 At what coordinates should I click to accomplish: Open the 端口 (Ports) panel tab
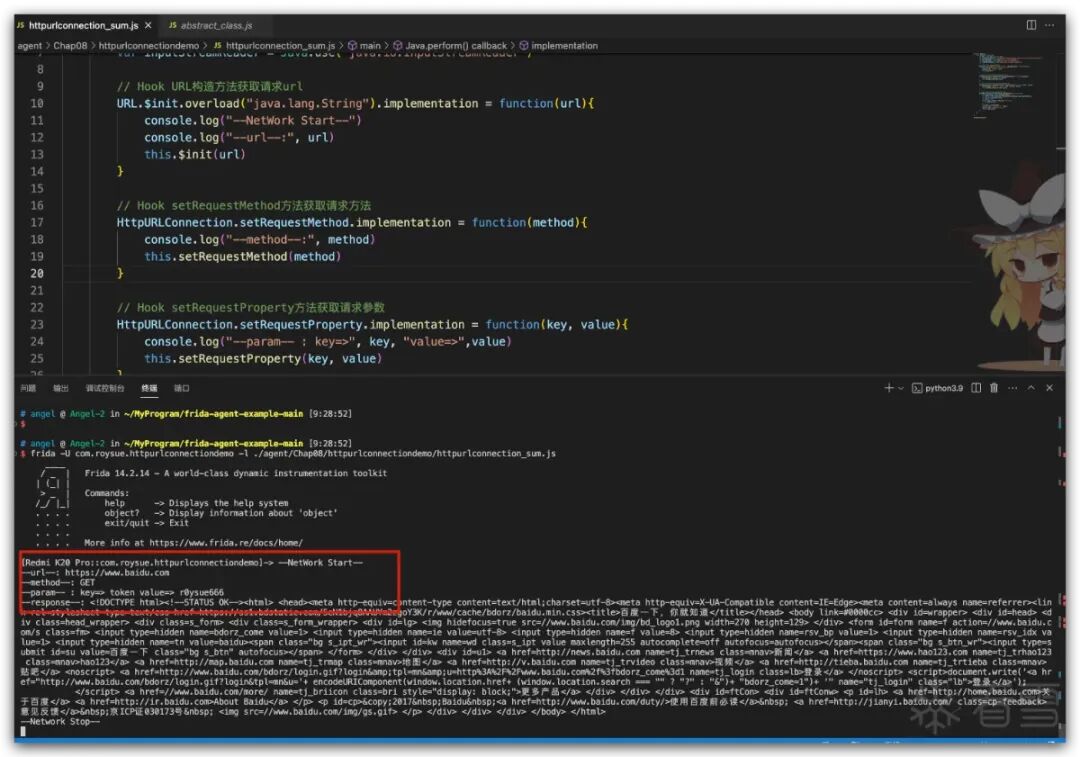click(x=182, y=388)
